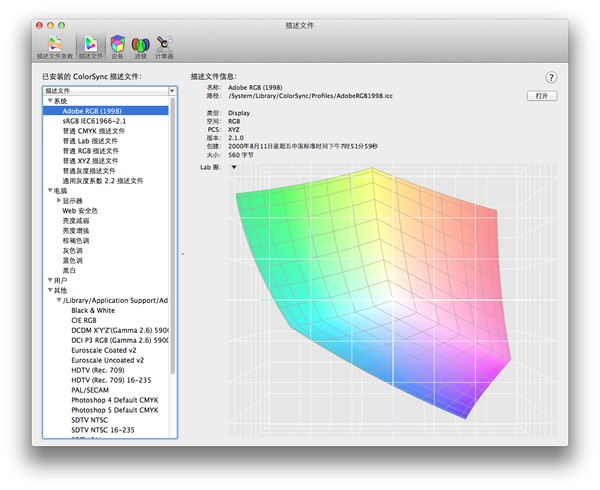Click the PCS value XYZ
Image resolution: width=600 pixels, height=490 pixels.
point(233,129)
